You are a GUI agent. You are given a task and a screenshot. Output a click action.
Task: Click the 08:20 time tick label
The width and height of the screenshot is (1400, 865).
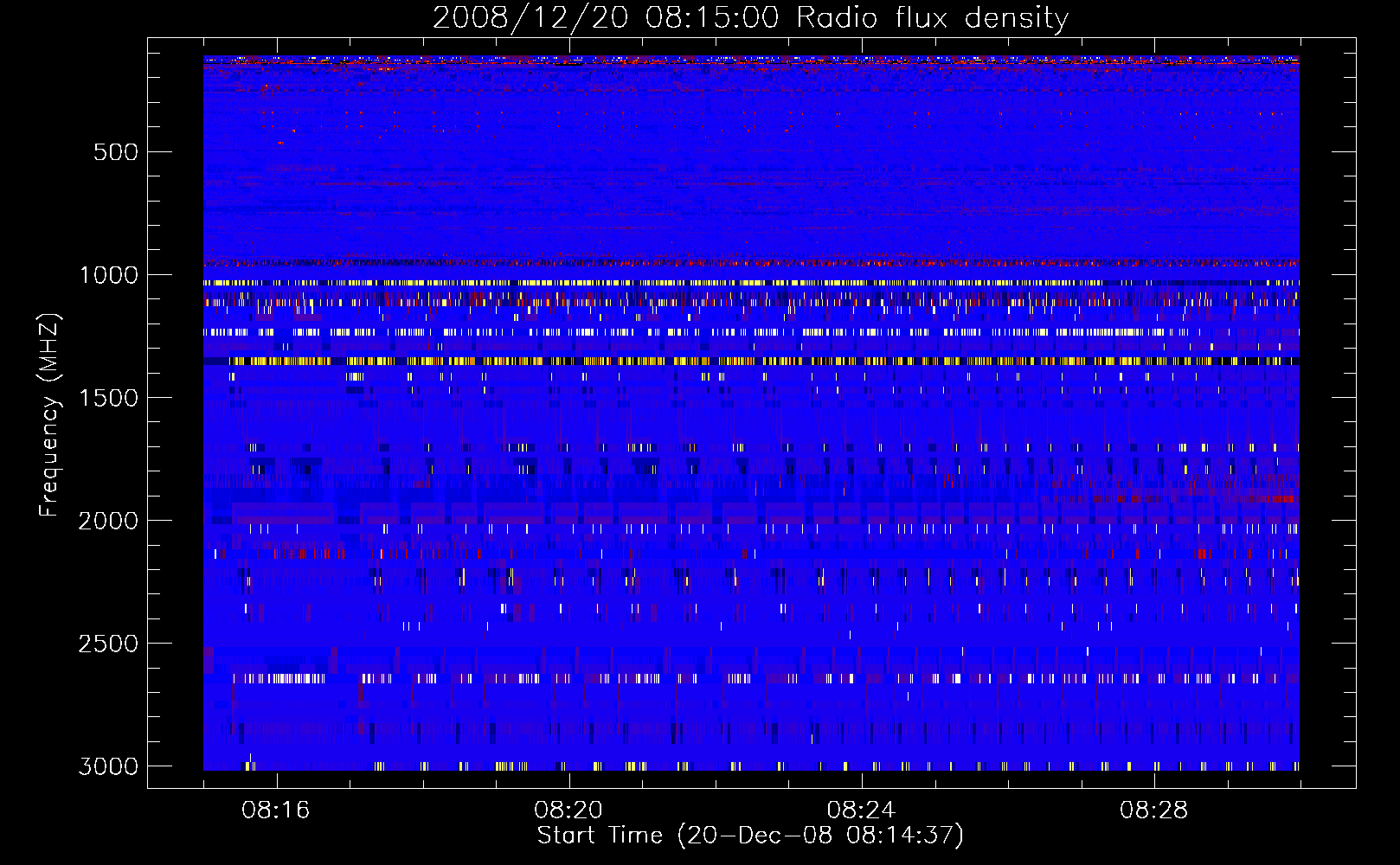568,811
